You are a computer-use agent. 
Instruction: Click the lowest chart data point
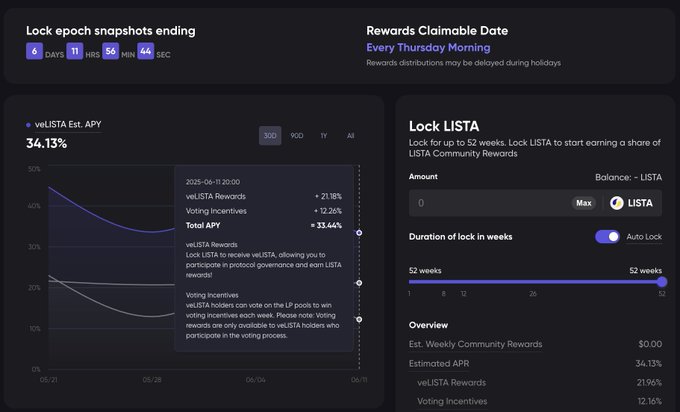[x=359, y=320]
